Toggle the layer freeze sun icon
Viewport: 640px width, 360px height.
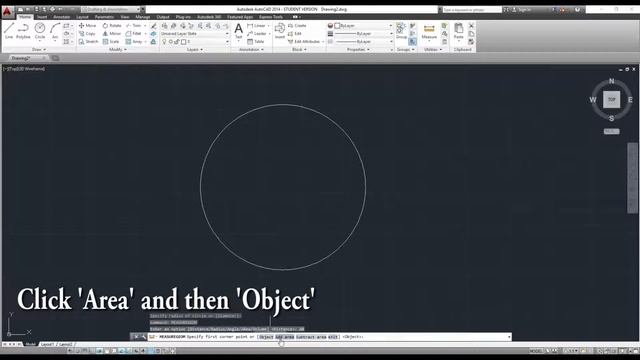point(171,42)
